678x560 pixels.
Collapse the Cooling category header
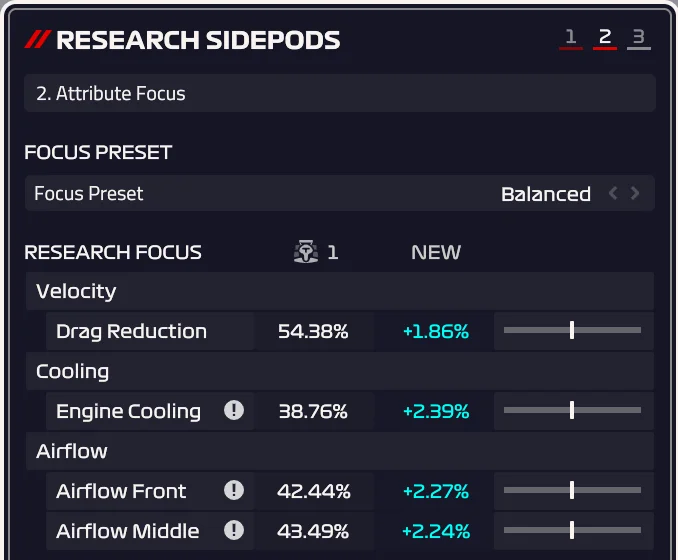click(x=340, y=371)
